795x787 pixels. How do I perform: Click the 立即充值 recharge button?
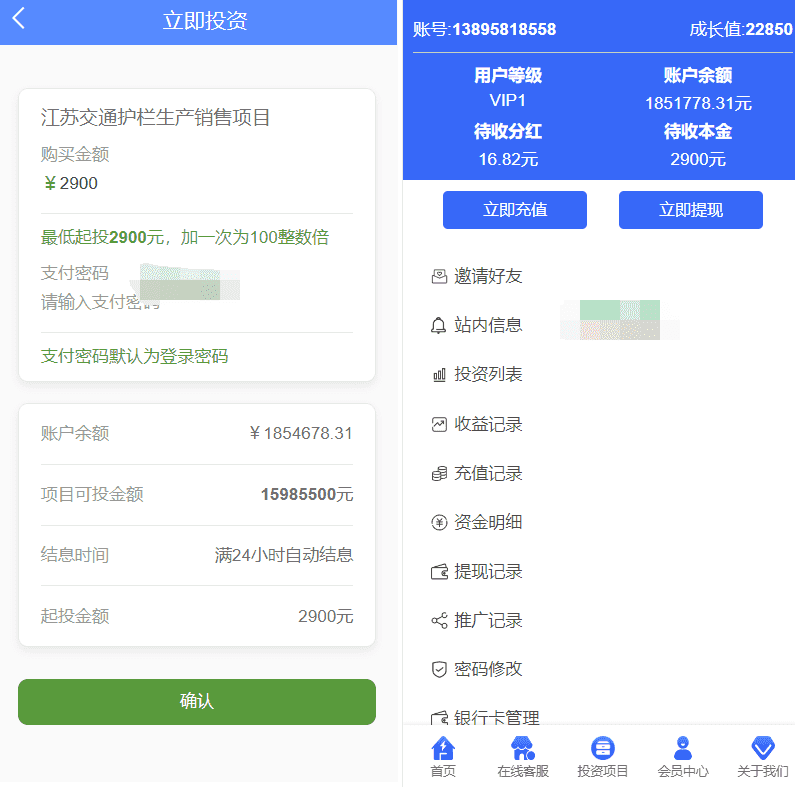515,210
